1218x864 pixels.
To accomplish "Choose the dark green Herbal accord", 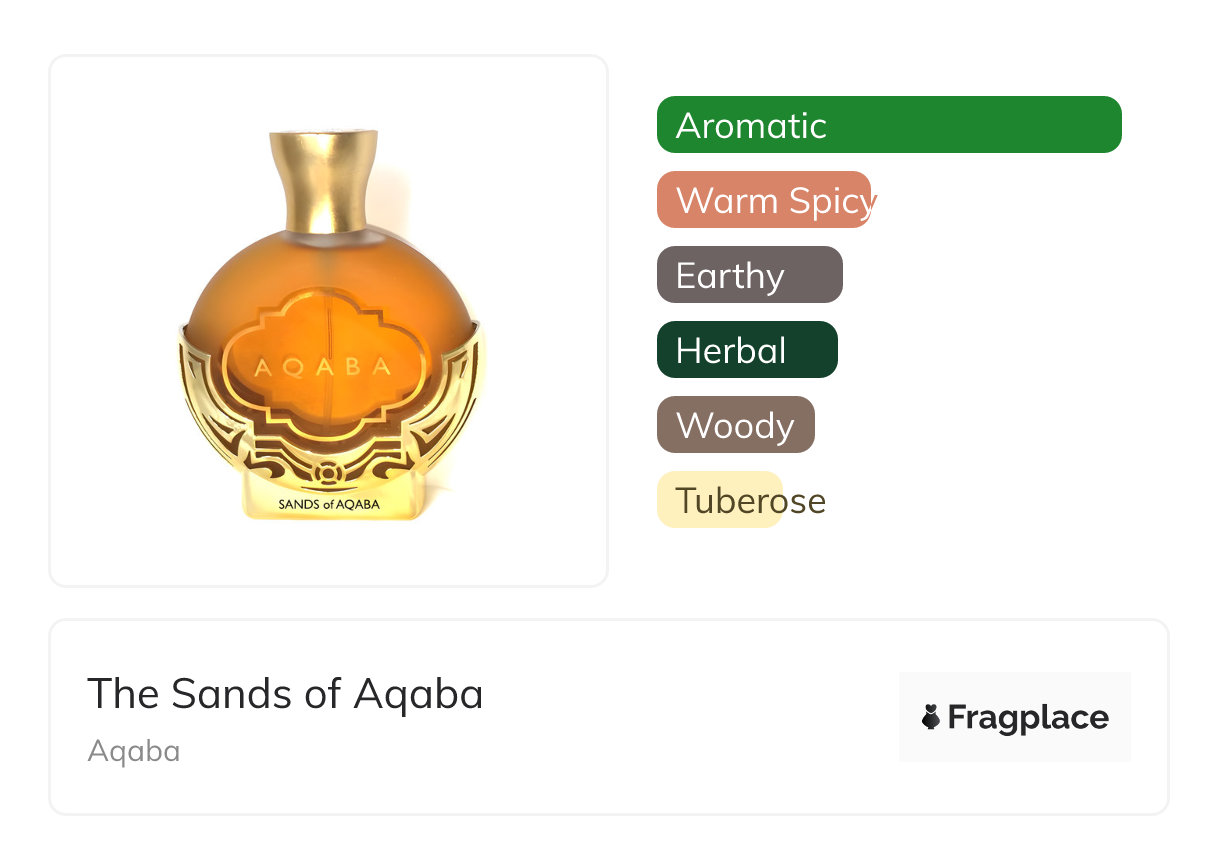I will [x=746, y=350].
